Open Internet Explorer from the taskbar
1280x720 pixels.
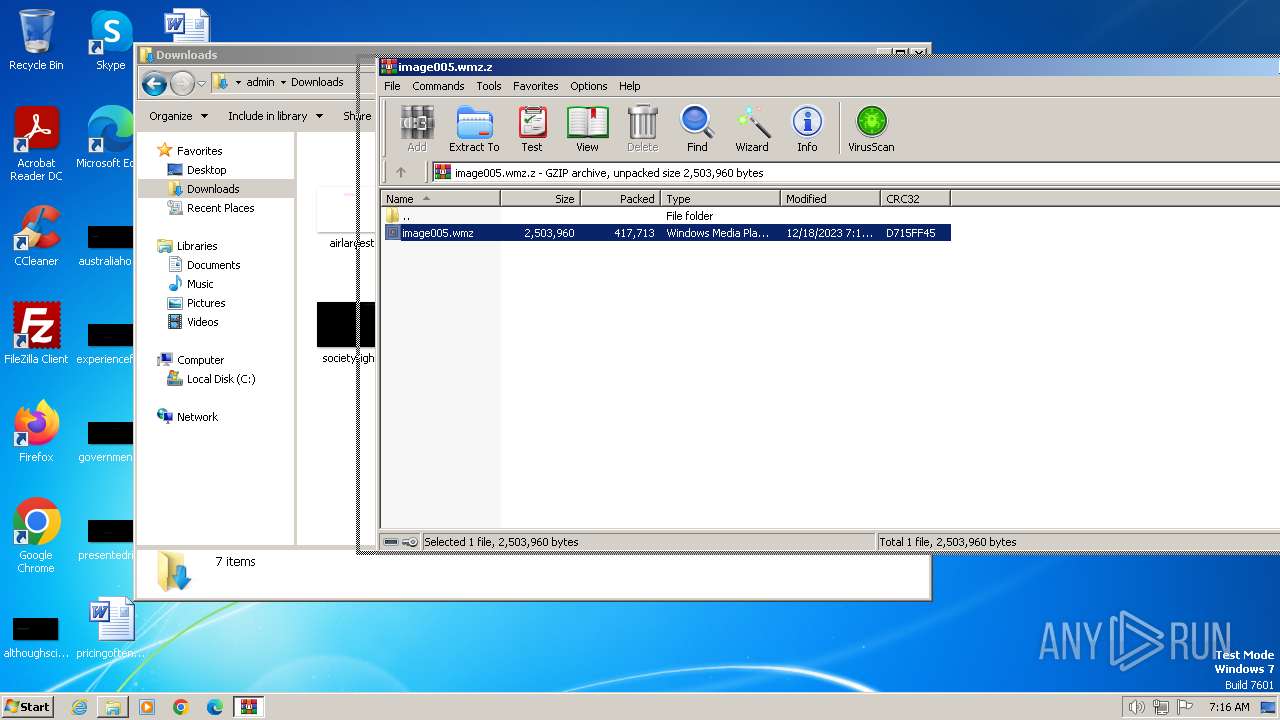pyautogui.click(x=79, y=707)
